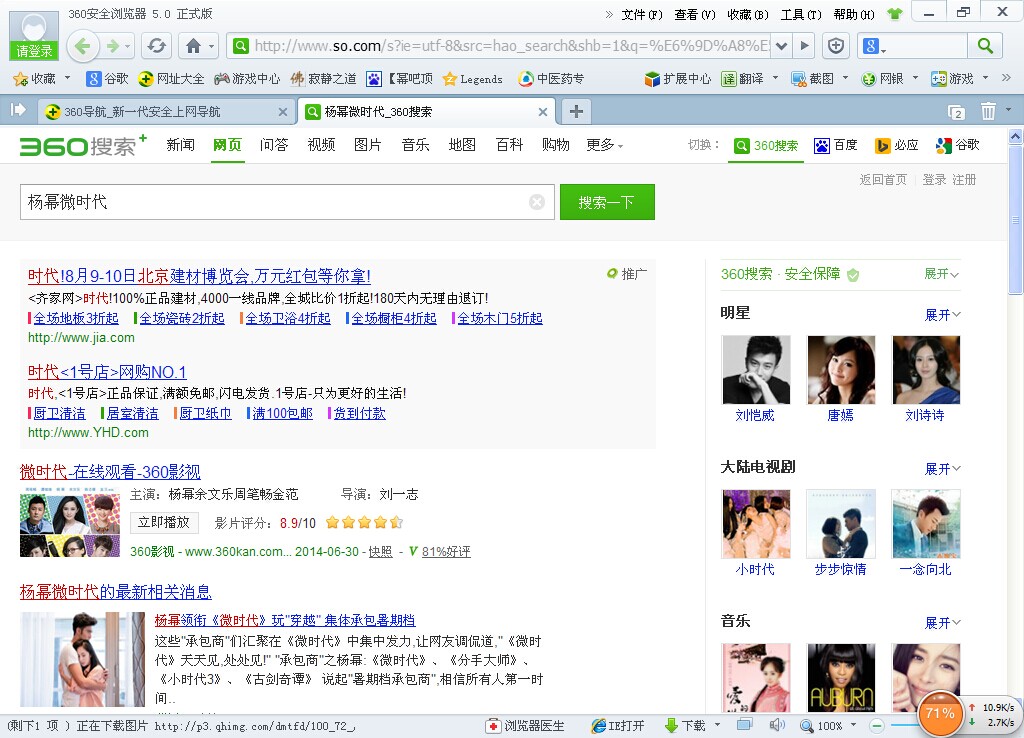Click the 截图 screenshot tool
1024x738 pixels.
812,79
